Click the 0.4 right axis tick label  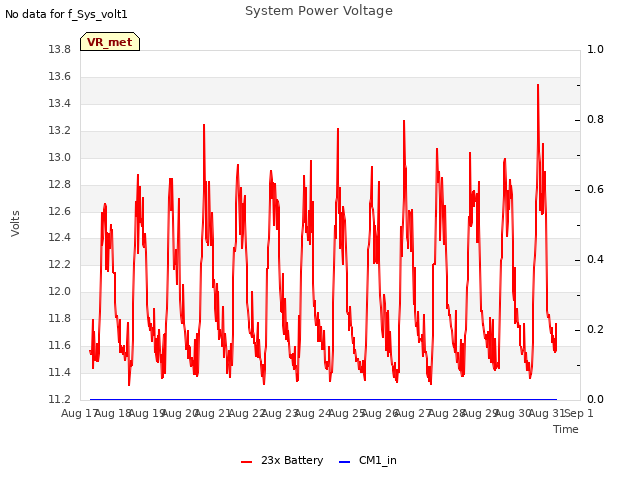(596, 259)
